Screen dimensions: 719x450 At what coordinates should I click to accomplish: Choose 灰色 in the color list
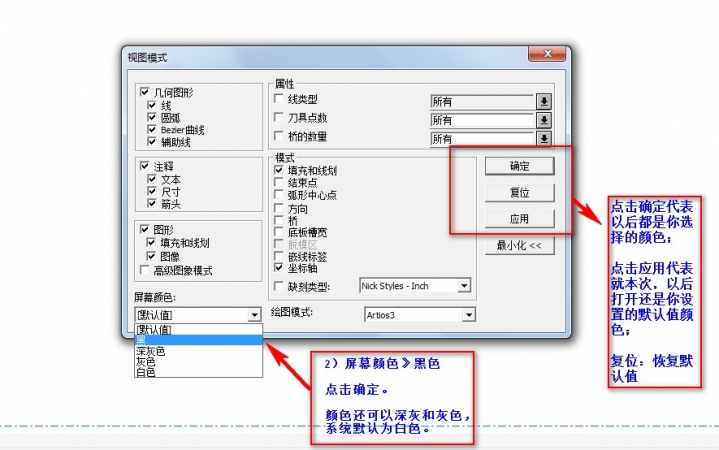[198, 361]
